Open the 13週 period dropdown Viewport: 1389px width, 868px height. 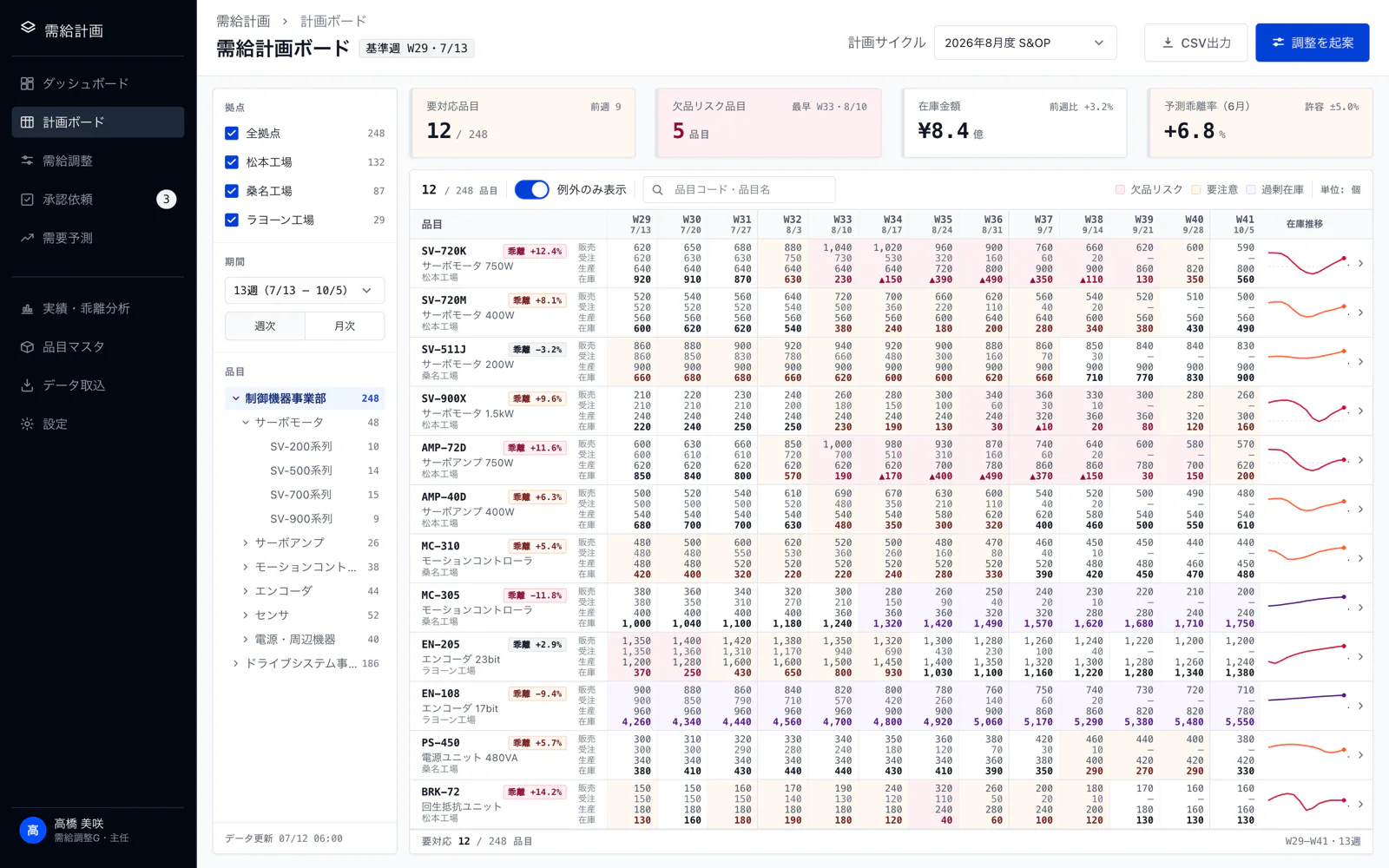(x=305, y=290)
